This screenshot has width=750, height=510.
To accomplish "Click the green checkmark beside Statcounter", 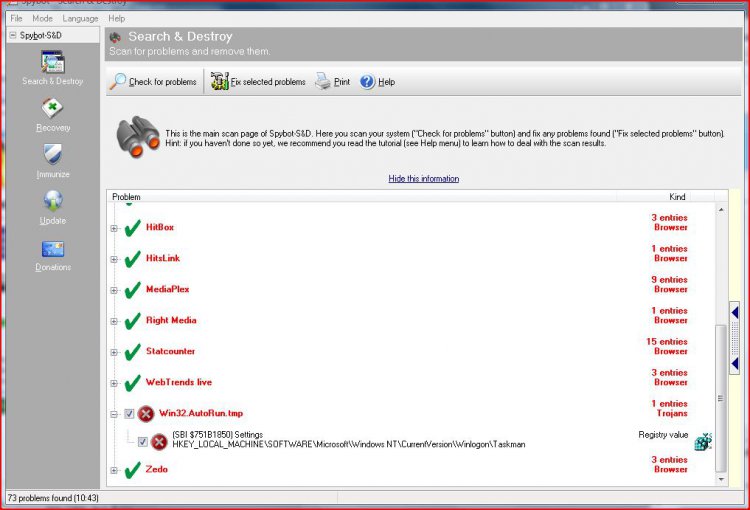I will tap(132, 352).
